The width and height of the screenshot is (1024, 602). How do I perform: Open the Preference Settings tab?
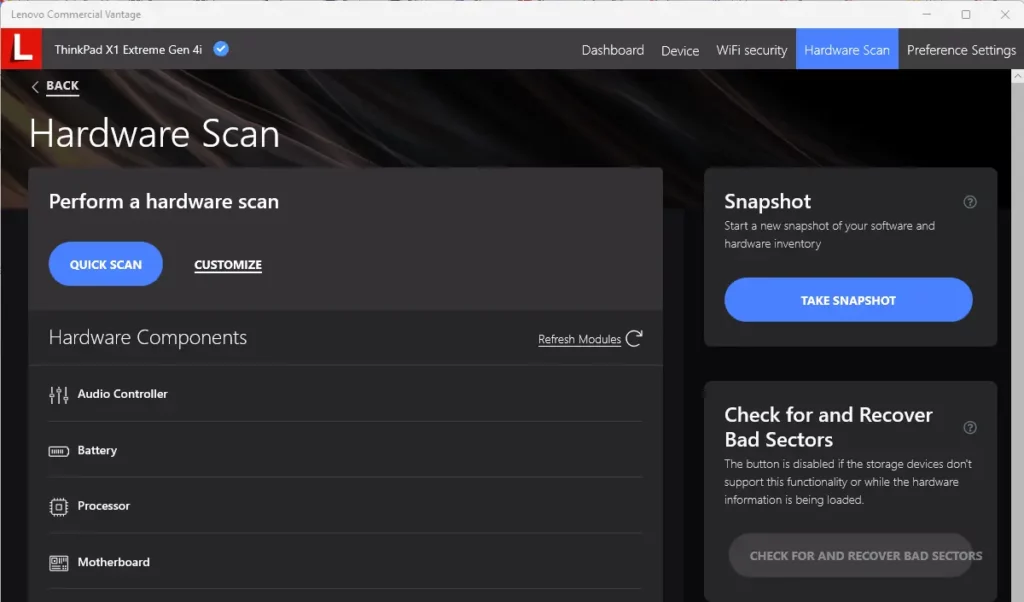(961, 50)
